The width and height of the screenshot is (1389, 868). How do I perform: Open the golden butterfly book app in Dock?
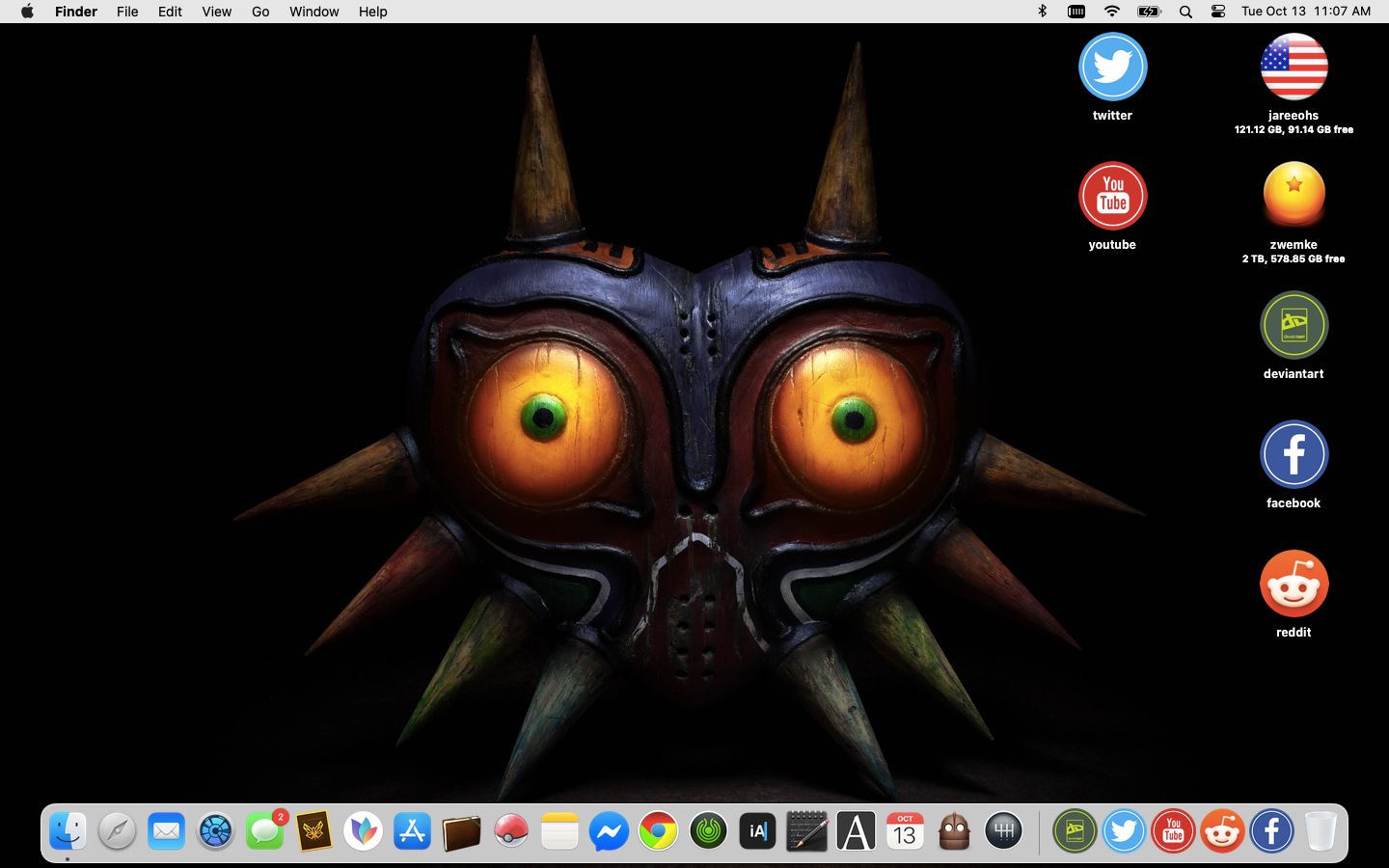[313, 830]
